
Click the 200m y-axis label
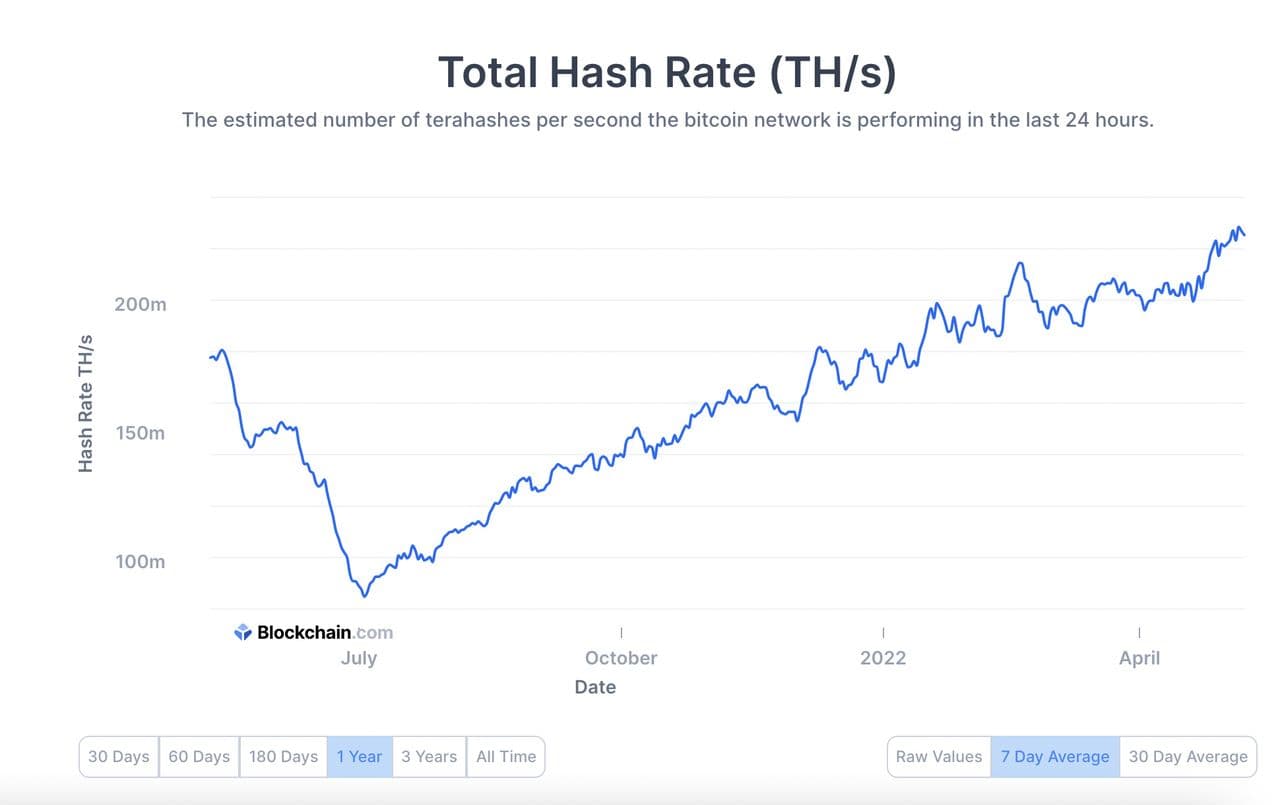tap(140, 304)
